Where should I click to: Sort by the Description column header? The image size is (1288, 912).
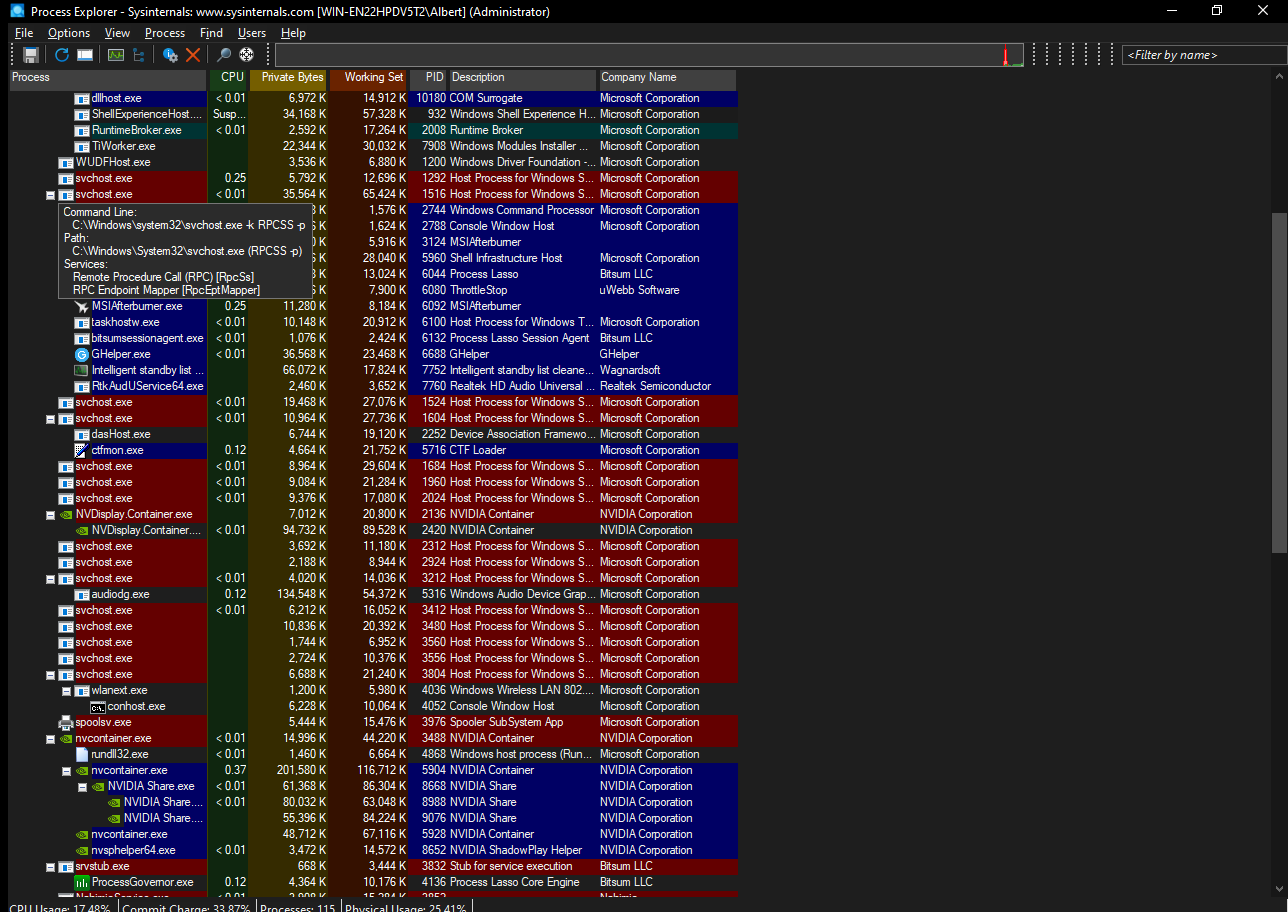(523, 80)
